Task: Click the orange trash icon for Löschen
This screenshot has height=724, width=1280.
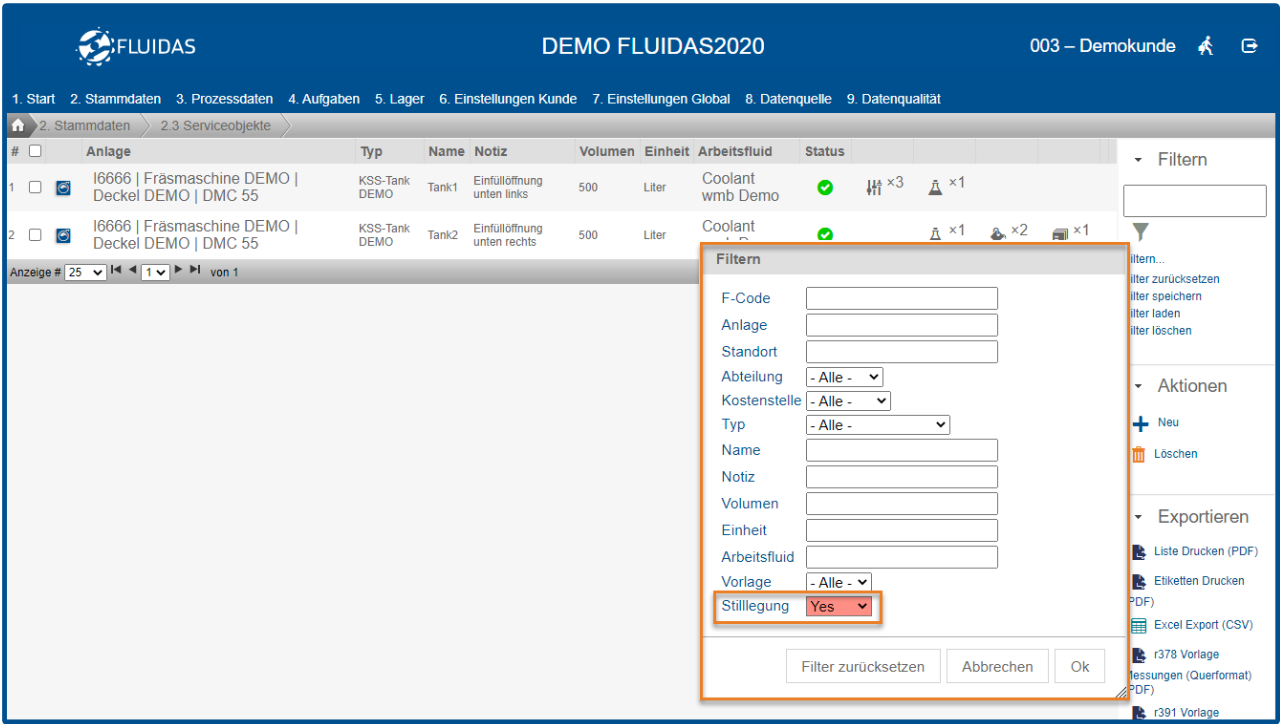Action: (1138, 455)
